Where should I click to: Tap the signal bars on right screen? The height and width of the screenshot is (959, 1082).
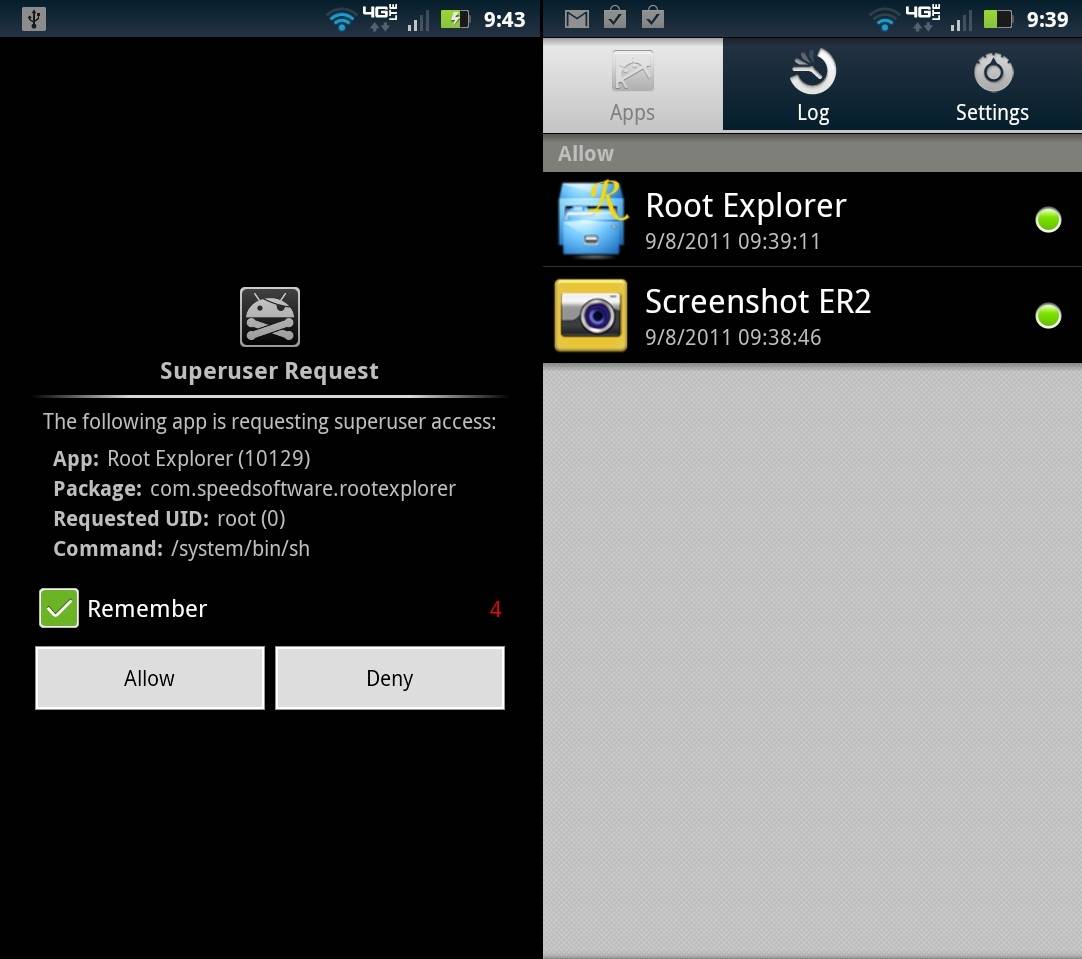pos(961,21)
